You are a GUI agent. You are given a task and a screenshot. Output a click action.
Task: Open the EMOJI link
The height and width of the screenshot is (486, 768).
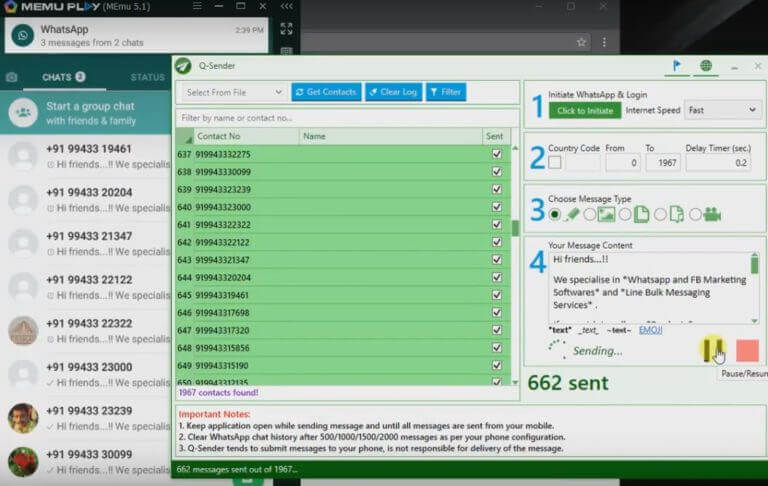tap(650, 330)
